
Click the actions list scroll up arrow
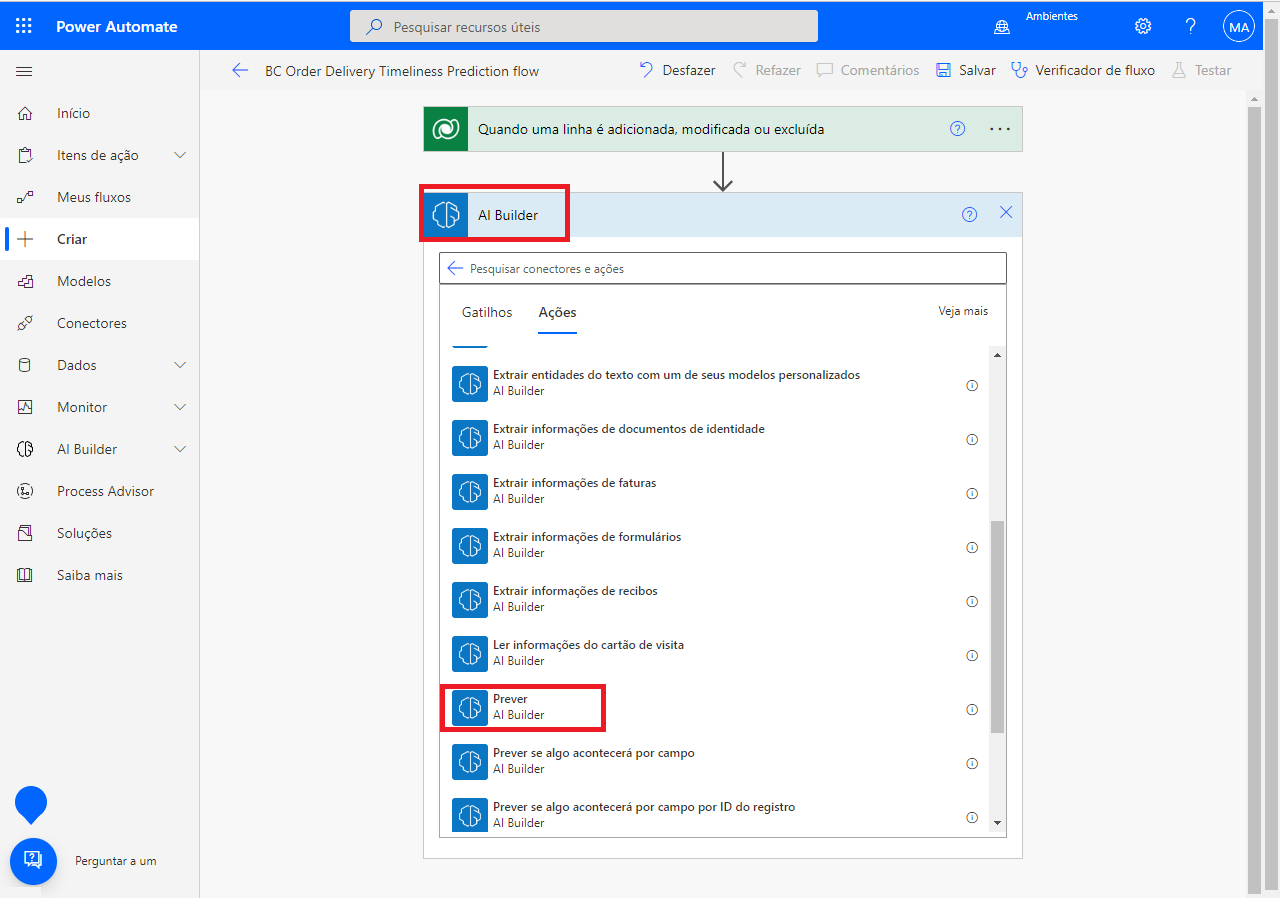pos(997,355)
